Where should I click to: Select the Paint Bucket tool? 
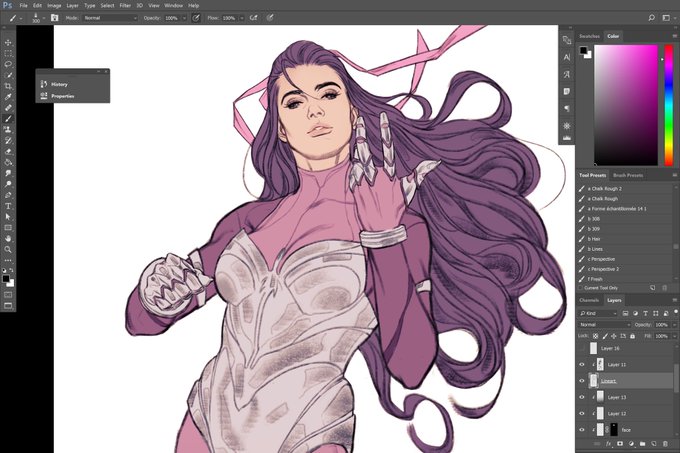8,162
